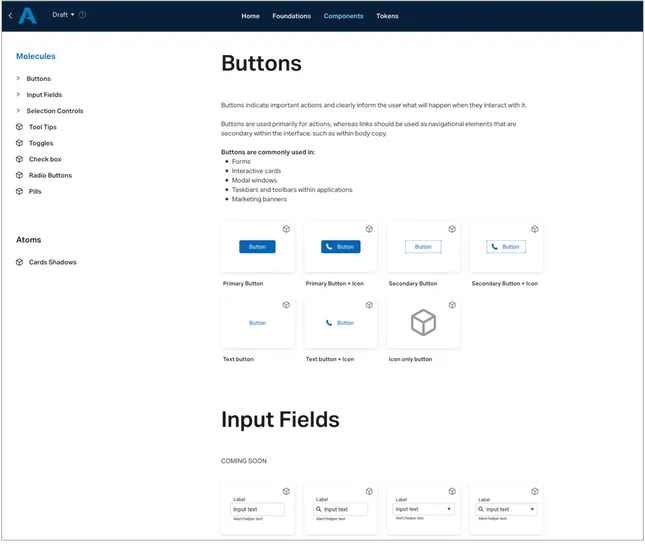
Task: Click the Text button + Icon card's cube icon
Action: coord(369,305)
